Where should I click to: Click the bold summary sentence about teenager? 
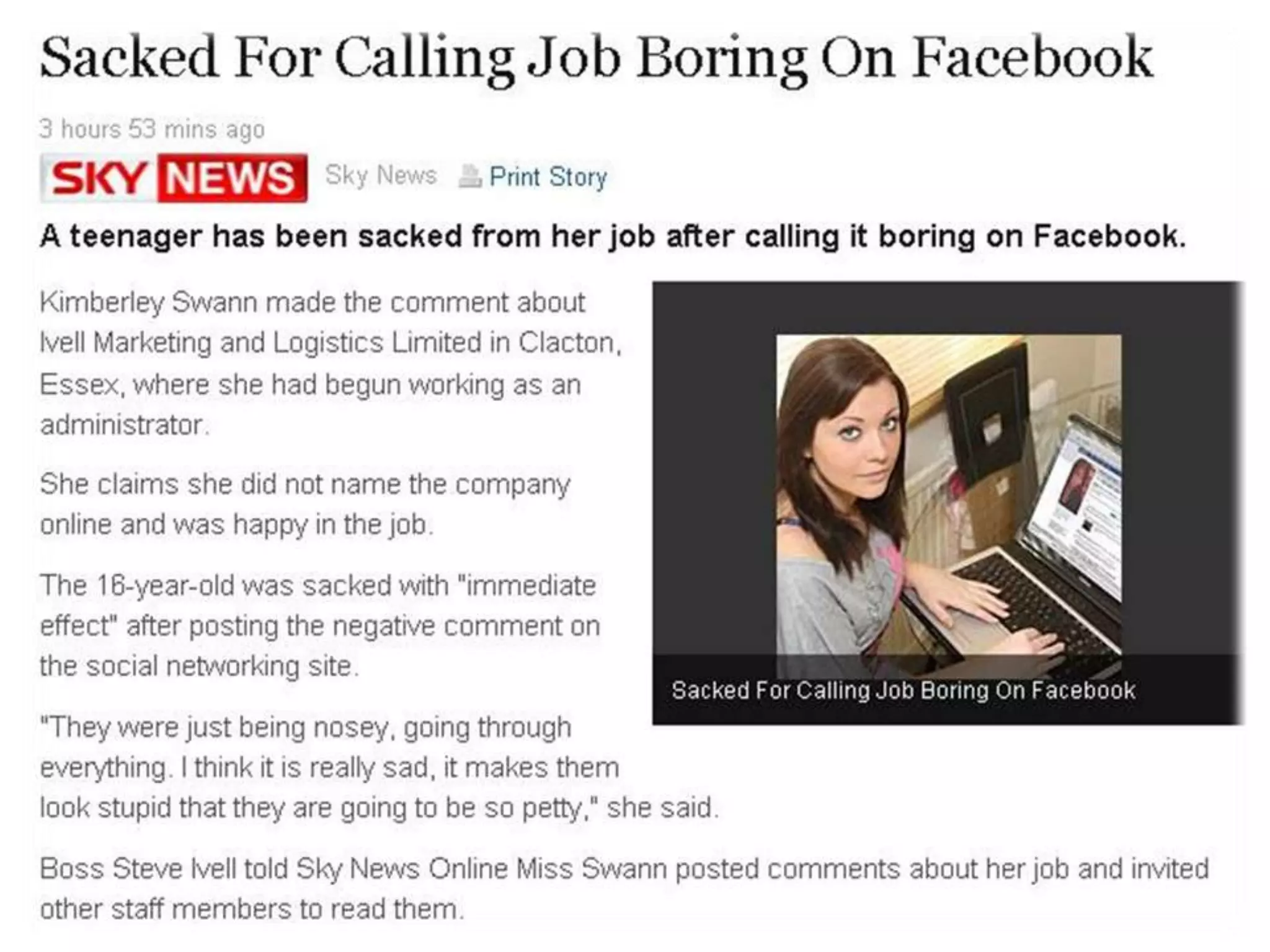coord(613,237)
